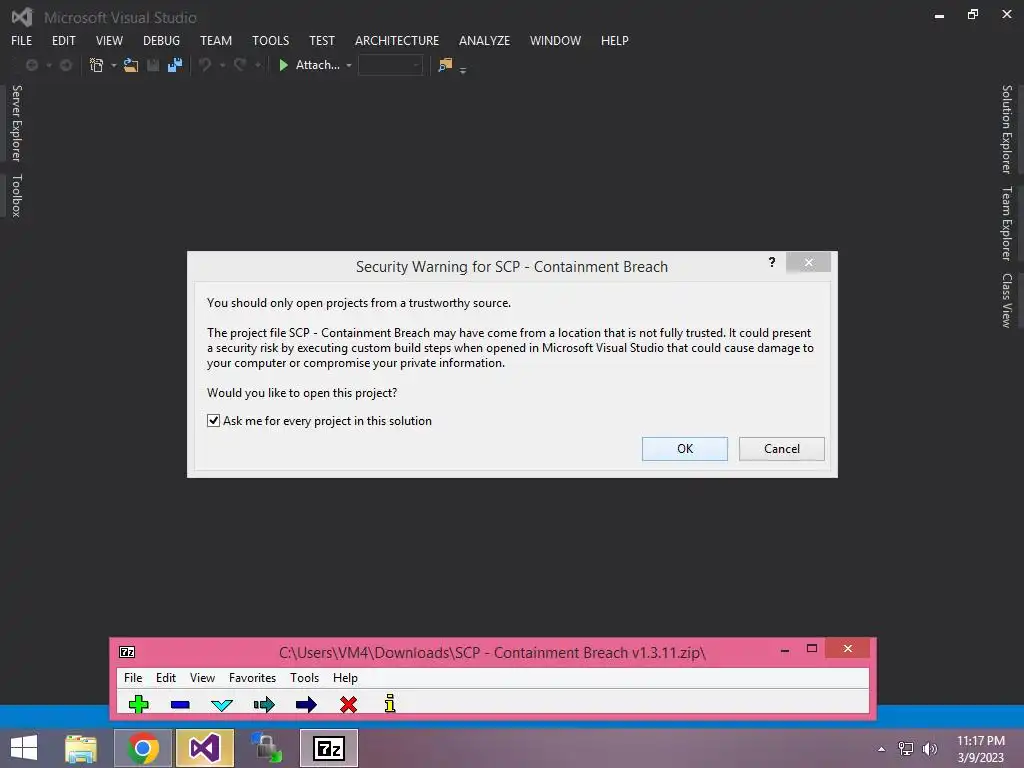This screenshot has width=1024, height=768.
Task: Click the 7-Zip Add green plus icon
Action: pos(138,705)
